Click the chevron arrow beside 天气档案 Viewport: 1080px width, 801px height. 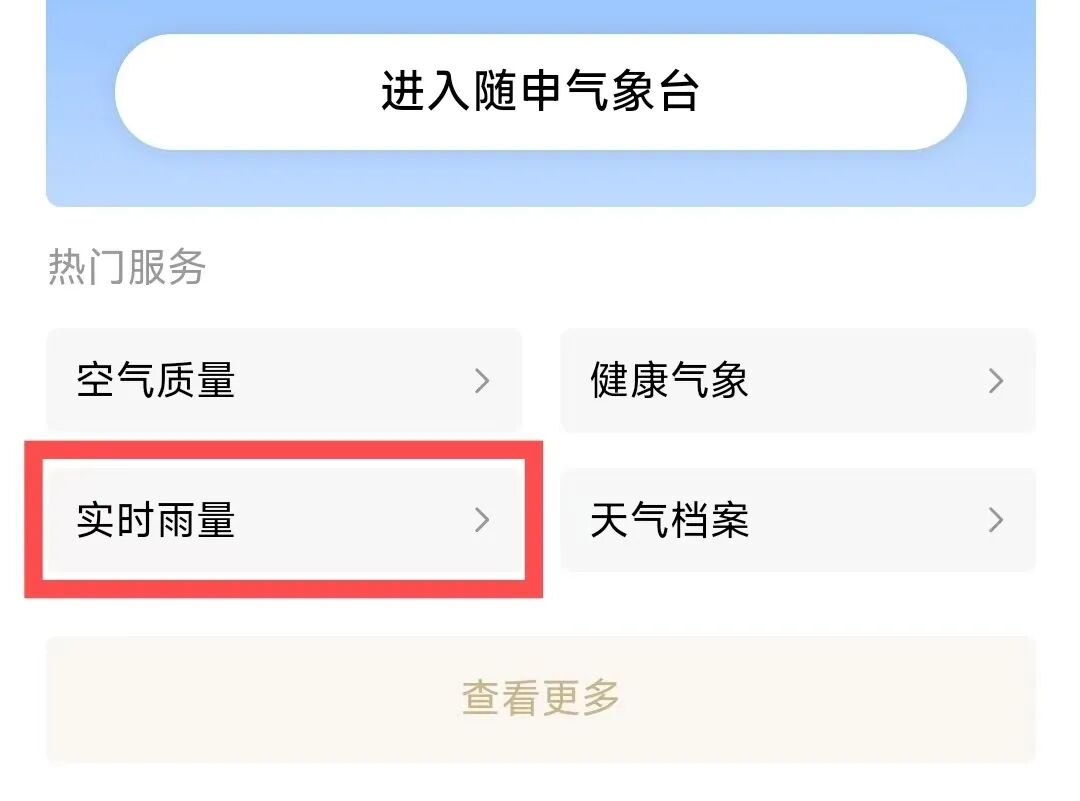(x=995, y=520)
